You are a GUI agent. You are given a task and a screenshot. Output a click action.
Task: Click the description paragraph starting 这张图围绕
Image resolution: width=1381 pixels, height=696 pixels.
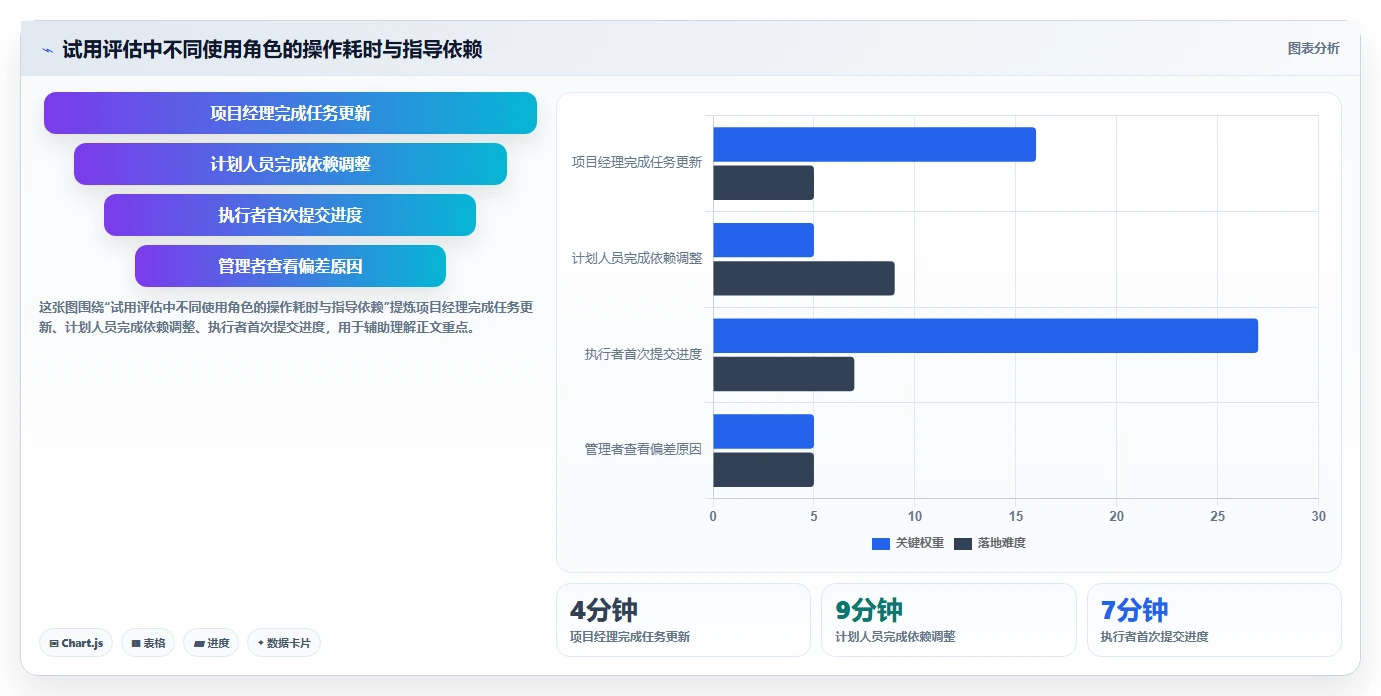(286, 317)
